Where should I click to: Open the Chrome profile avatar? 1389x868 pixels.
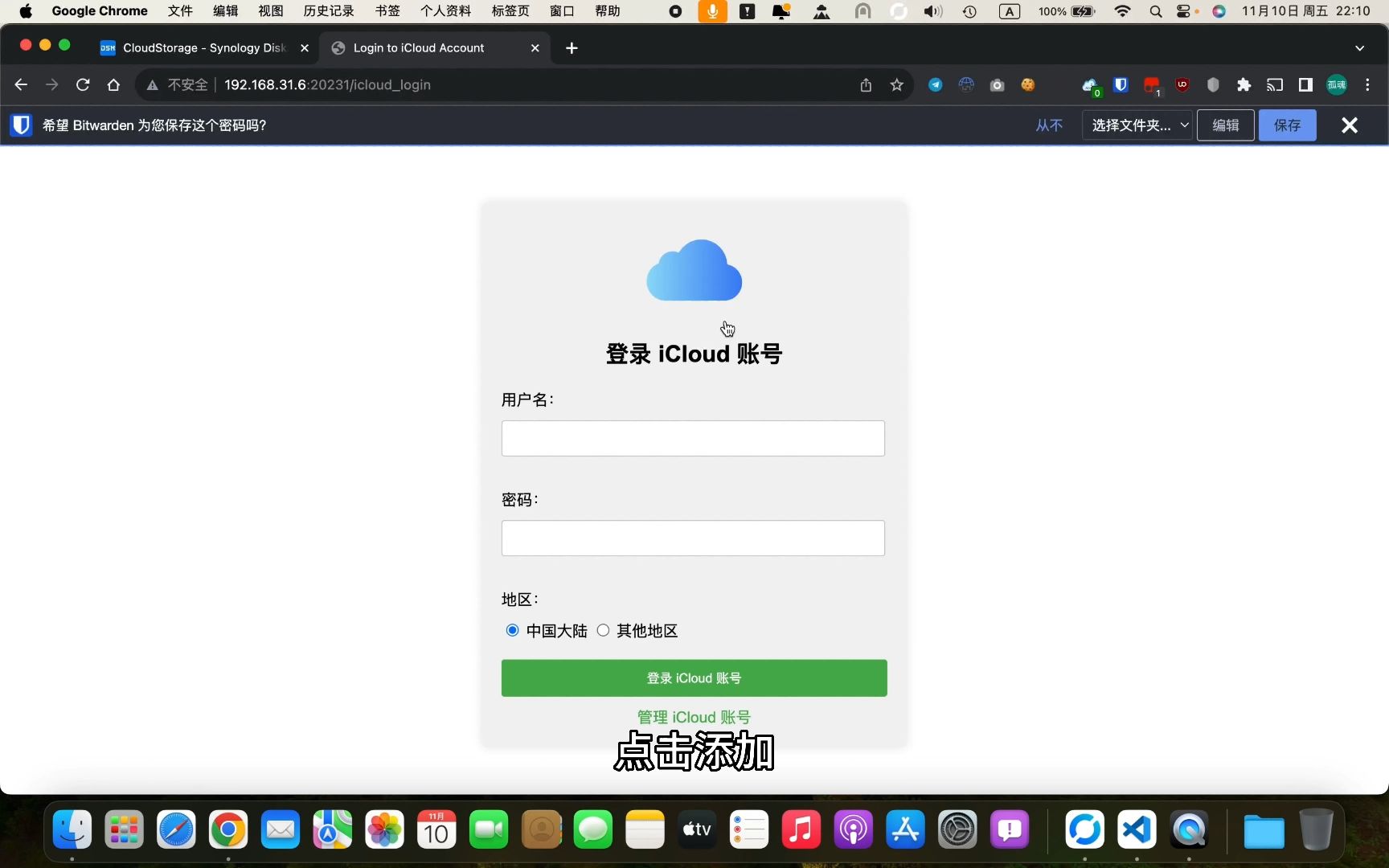[x=1337, y=84]
